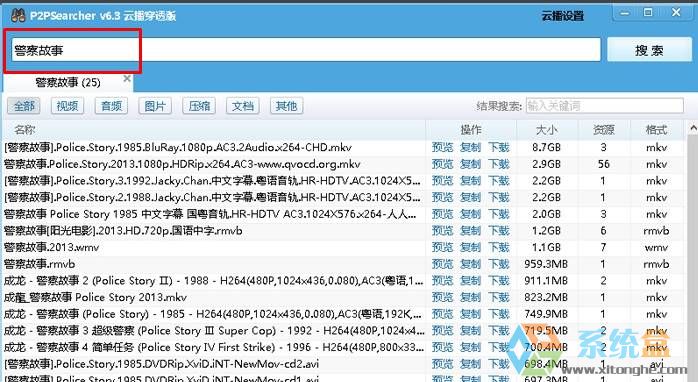Download the 1.2GB 阳光电影 rmvb file

tap(499, 231)
